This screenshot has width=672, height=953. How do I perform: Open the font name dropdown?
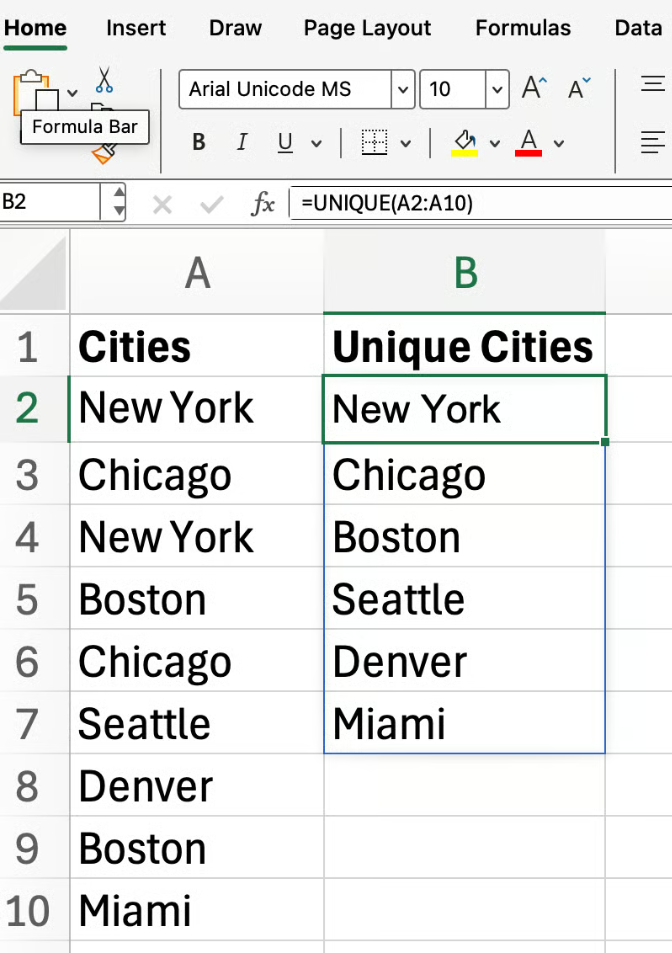pos(403,90)
